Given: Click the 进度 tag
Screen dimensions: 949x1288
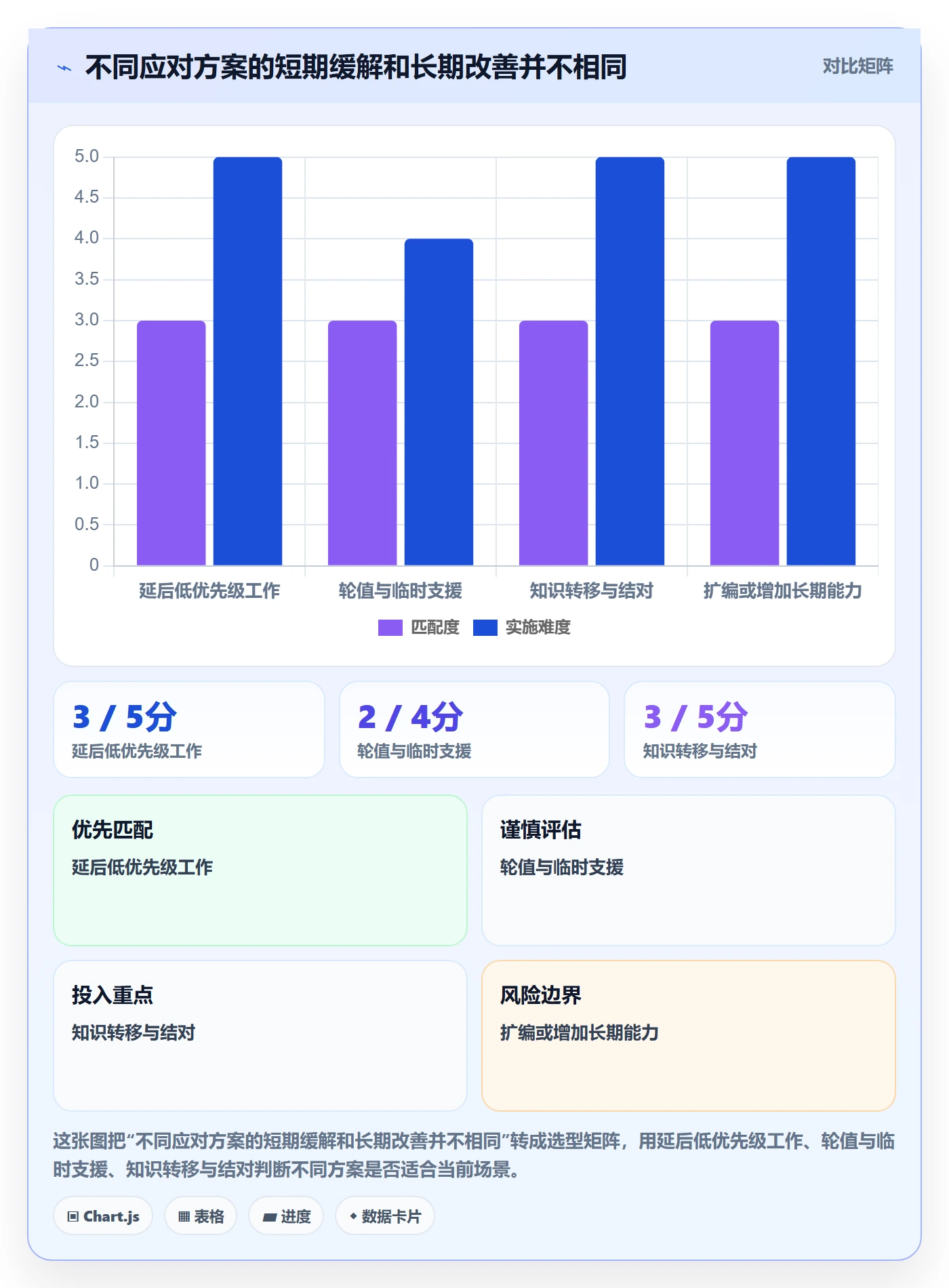Looking at the screenshot, I should [286, 1216].
